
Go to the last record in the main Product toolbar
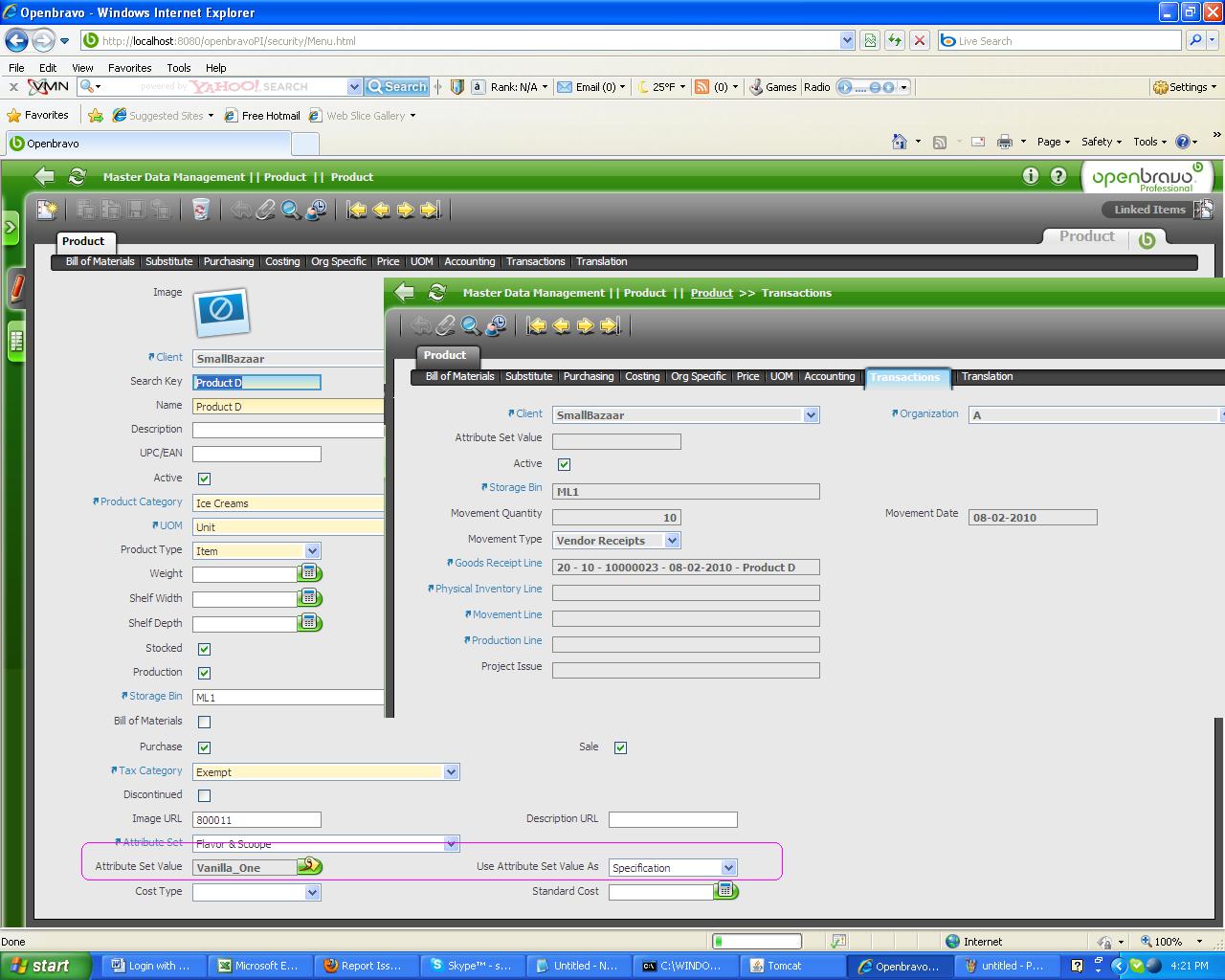[430, 210]
